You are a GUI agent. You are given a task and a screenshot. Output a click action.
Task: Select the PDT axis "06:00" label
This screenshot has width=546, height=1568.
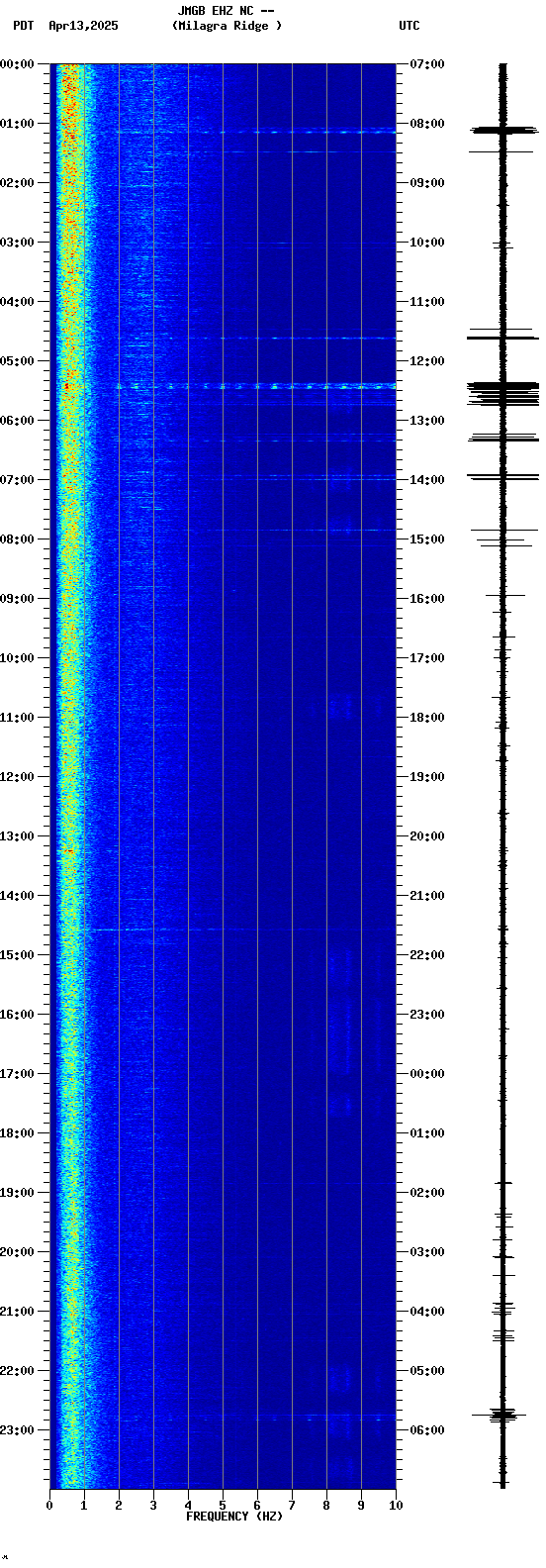(x=17, y=421)
